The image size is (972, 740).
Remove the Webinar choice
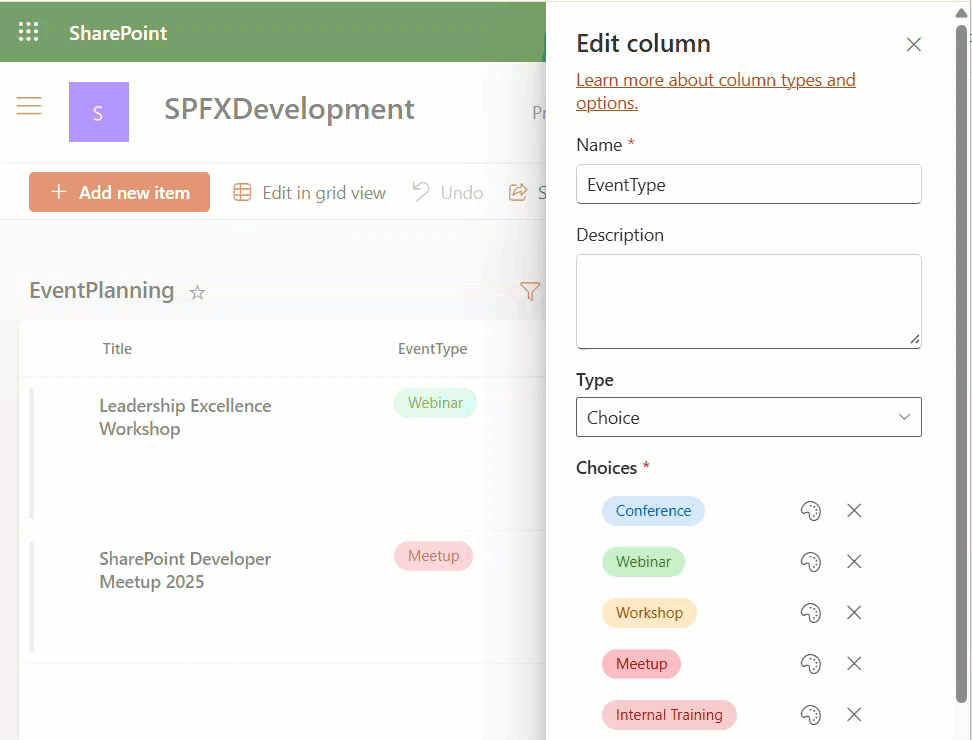coord(854,562)
